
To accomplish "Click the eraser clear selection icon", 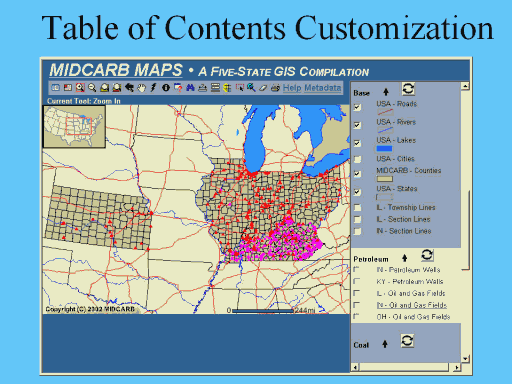I will pos(263,88).
